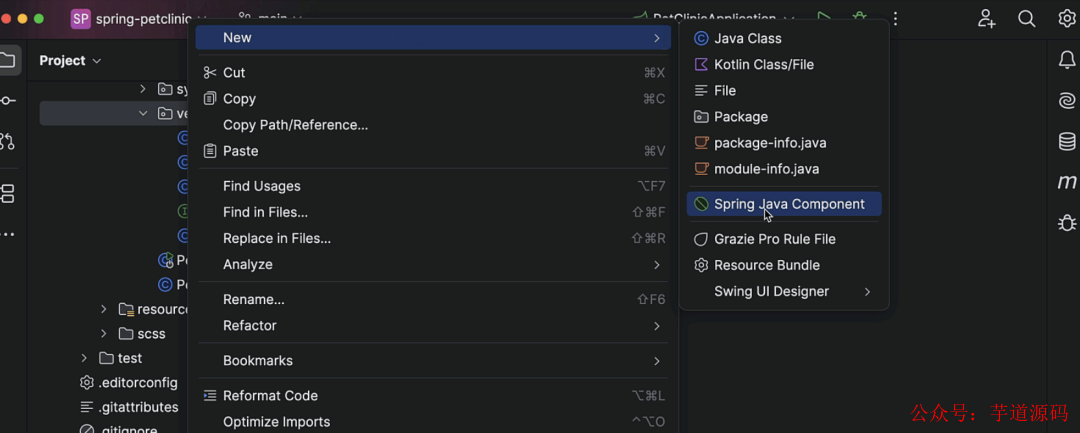Screen dimensions: 1080x433
Task: Click the Paste clipboard icon
Action: [x=210, y=151]
